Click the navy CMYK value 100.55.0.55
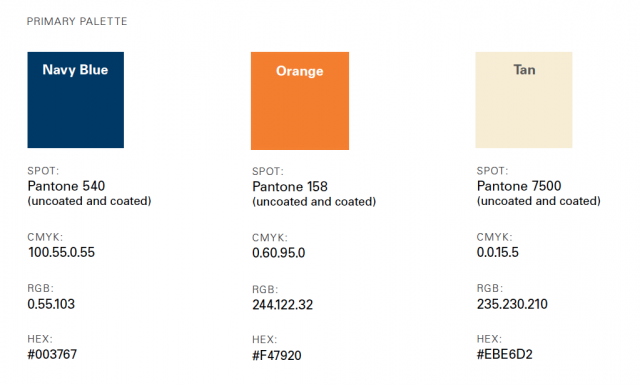This screenshot has height=385, width=640. [61, 252]
